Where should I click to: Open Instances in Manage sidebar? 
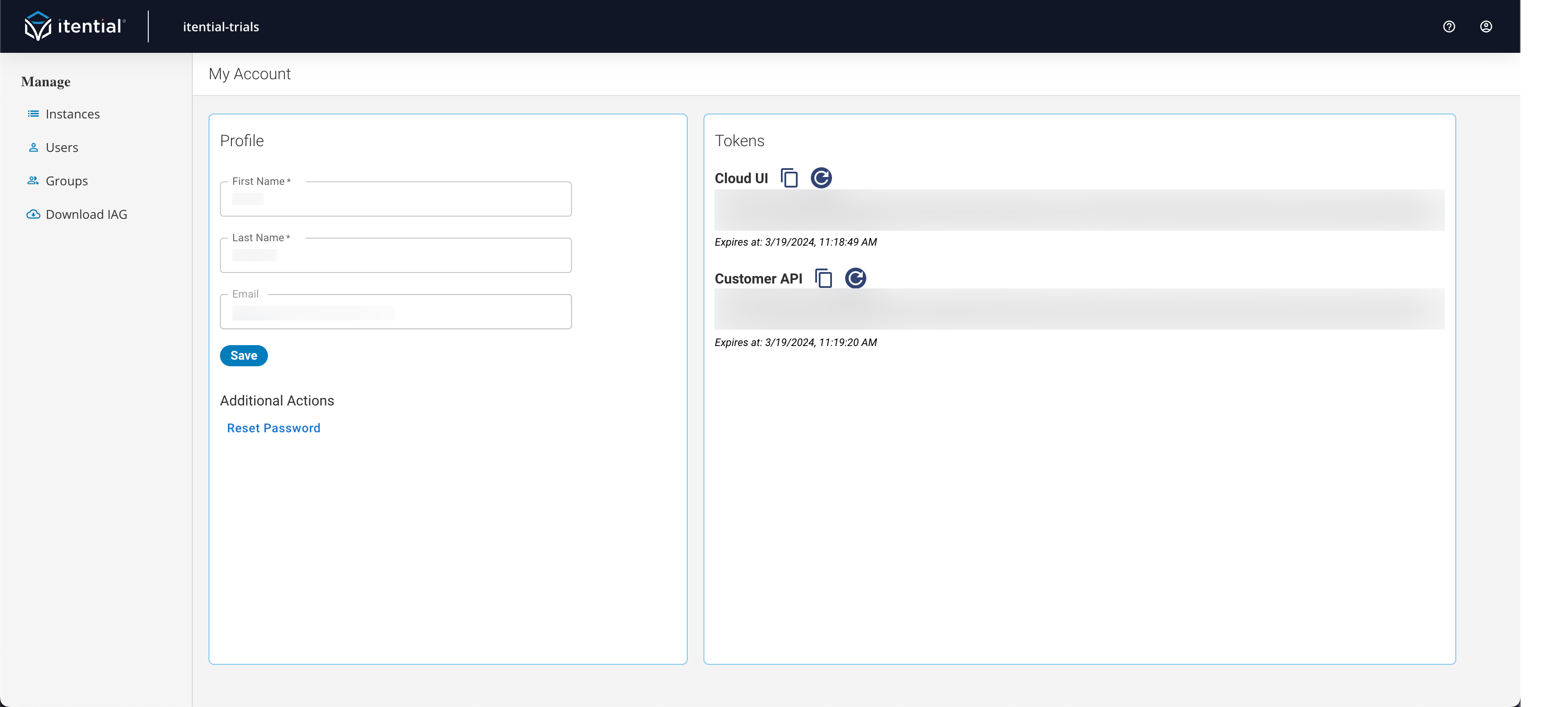pyautogui.click(x=73, y=114)
